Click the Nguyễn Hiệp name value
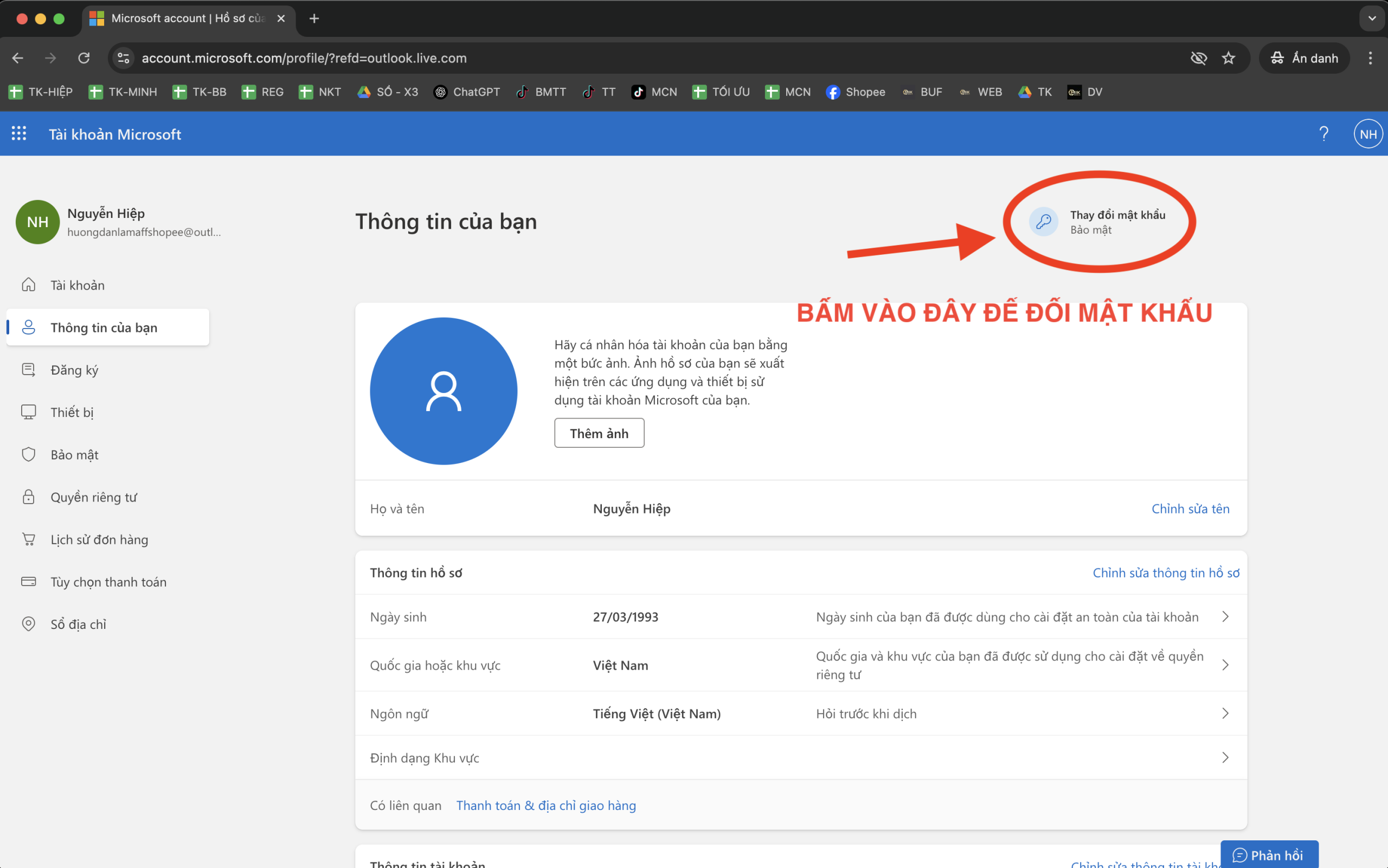This screenshot has height=868, width=1388. tap(632, 509)
